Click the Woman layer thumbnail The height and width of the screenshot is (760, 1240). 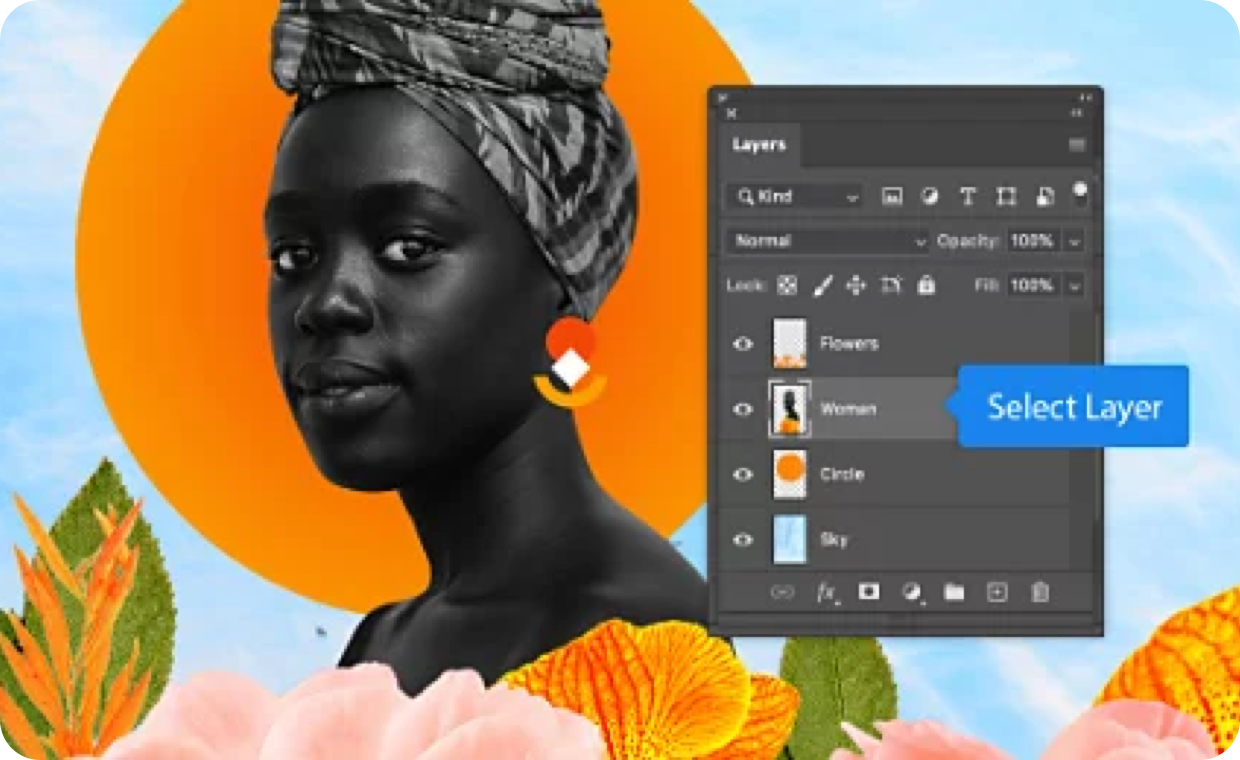point(789,409)
